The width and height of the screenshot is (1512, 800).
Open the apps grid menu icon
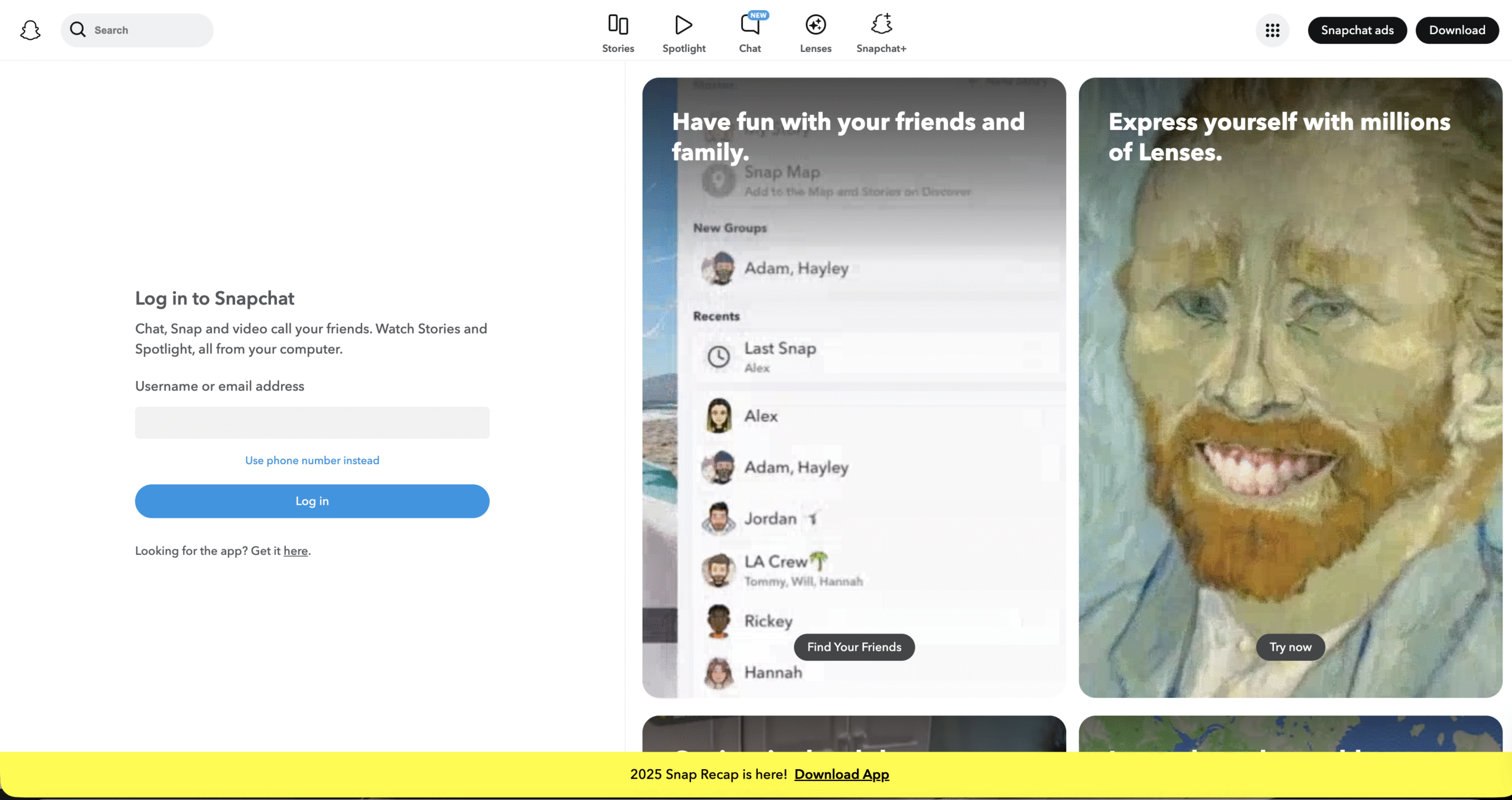coord(1272,30)
